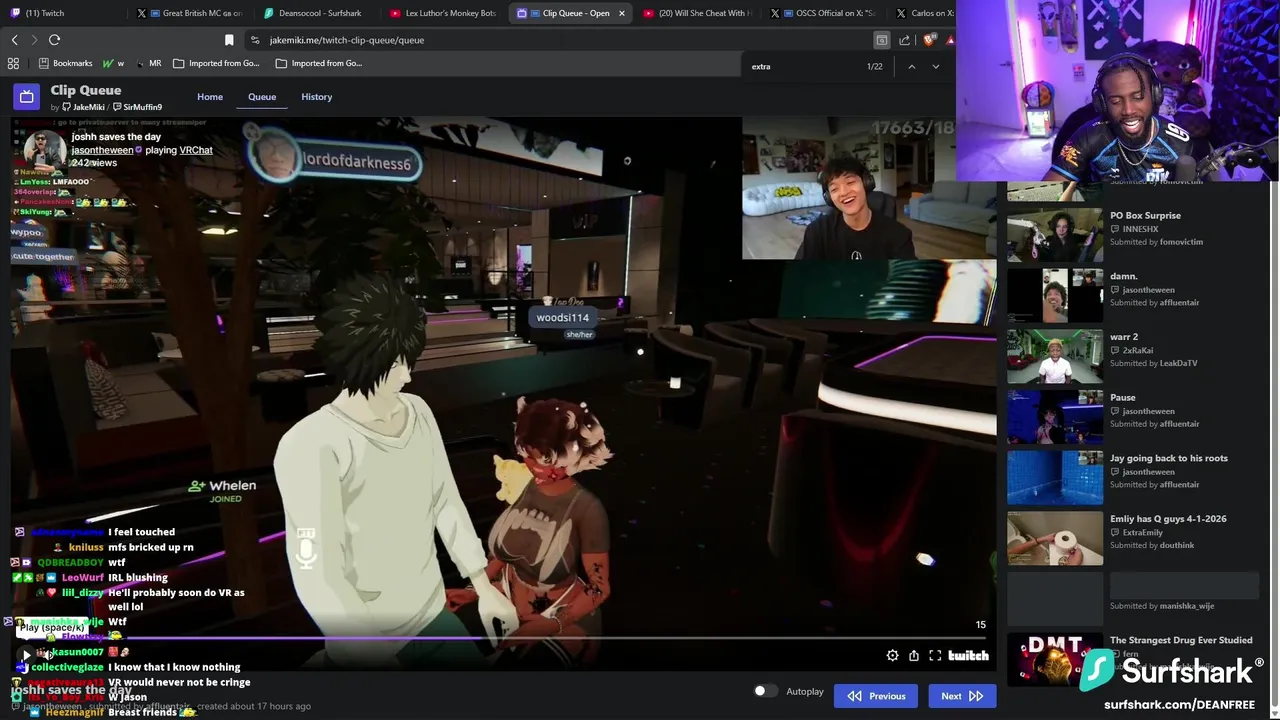Image resolution: width=1280 pixels, height=720 pixels.
Task: Click the Next clip button
Action: [x=962, y=696]
